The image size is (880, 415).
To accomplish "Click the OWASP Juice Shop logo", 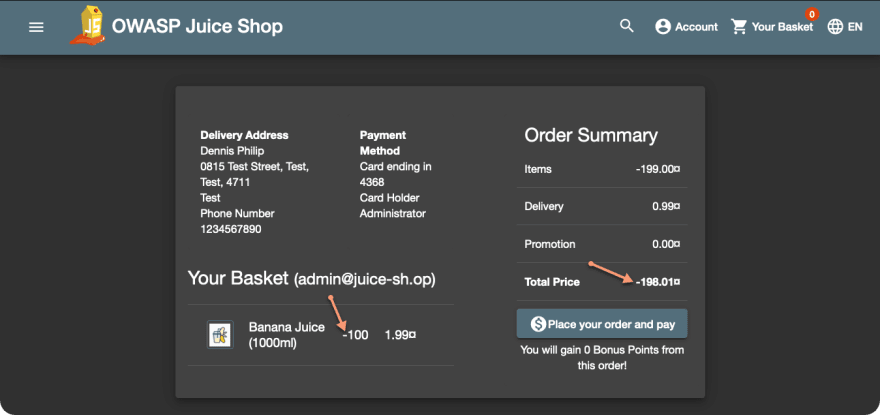I will [89, 25].
